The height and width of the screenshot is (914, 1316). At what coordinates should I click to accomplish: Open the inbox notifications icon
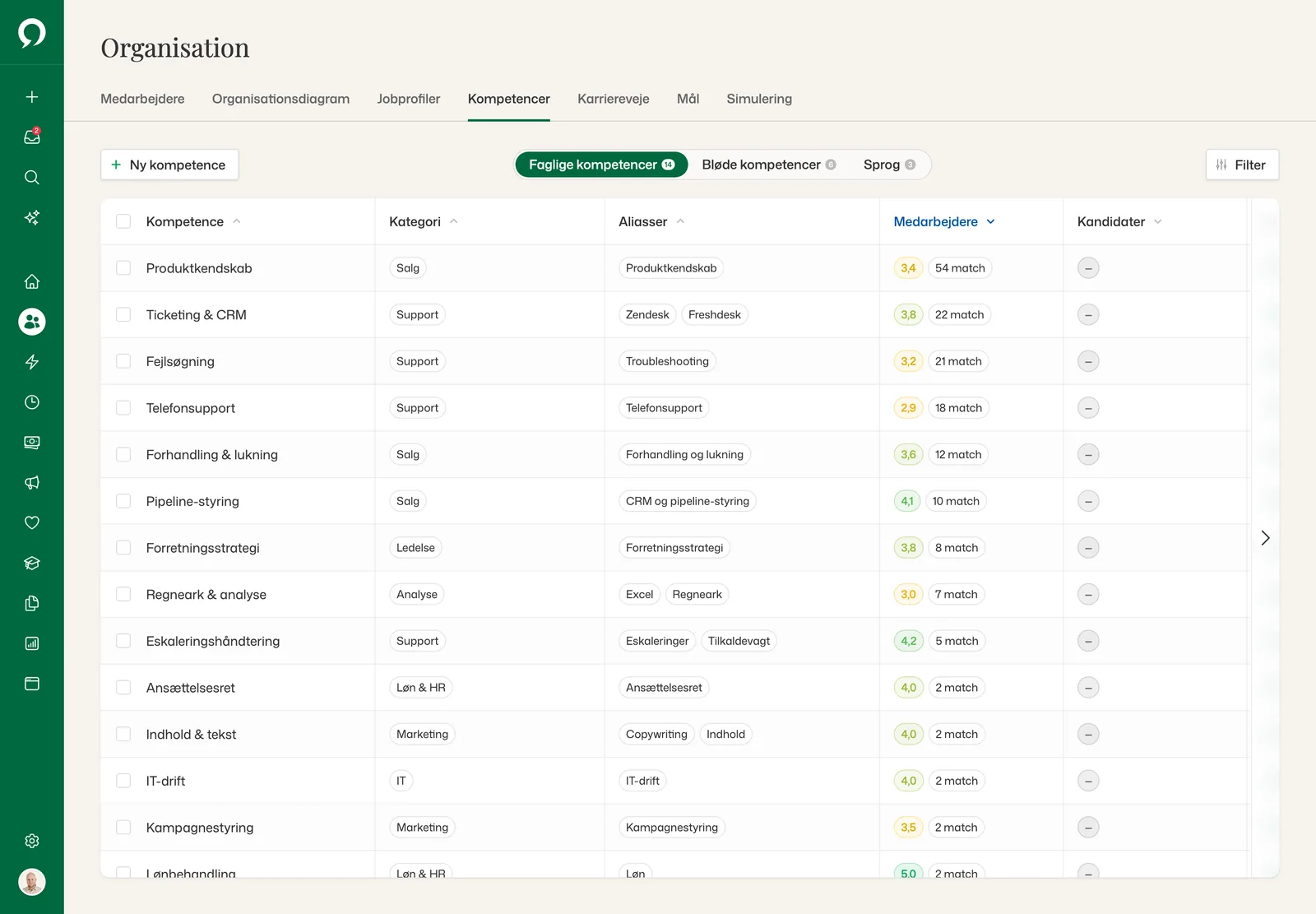pyautogui.click(x=32, y=137)
